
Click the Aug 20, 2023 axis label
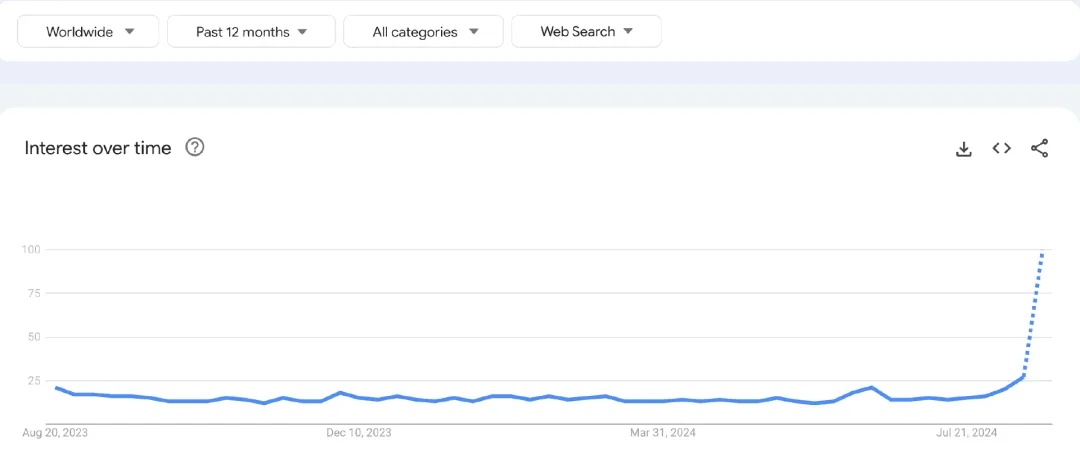click(55, 433)
